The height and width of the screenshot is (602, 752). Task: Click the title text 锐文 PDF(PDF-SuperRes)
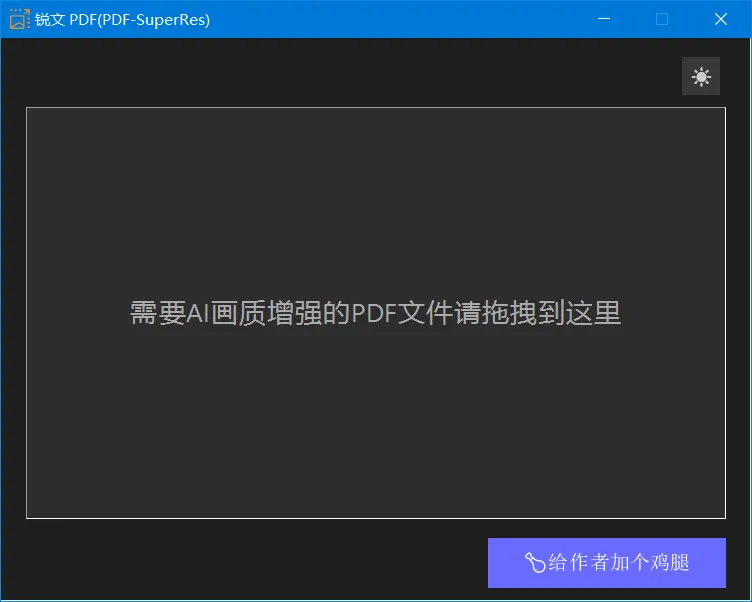[x=122, y=20]
